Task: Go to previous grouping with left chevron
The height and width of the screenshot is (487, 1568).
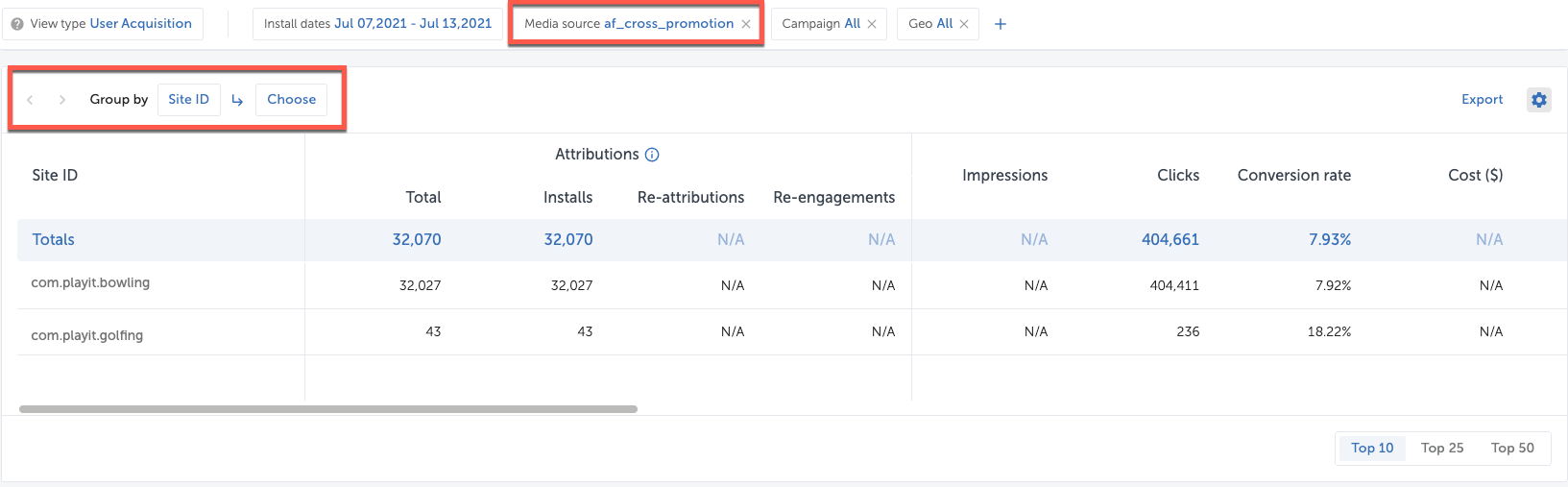Action: (x=31, y=100)
